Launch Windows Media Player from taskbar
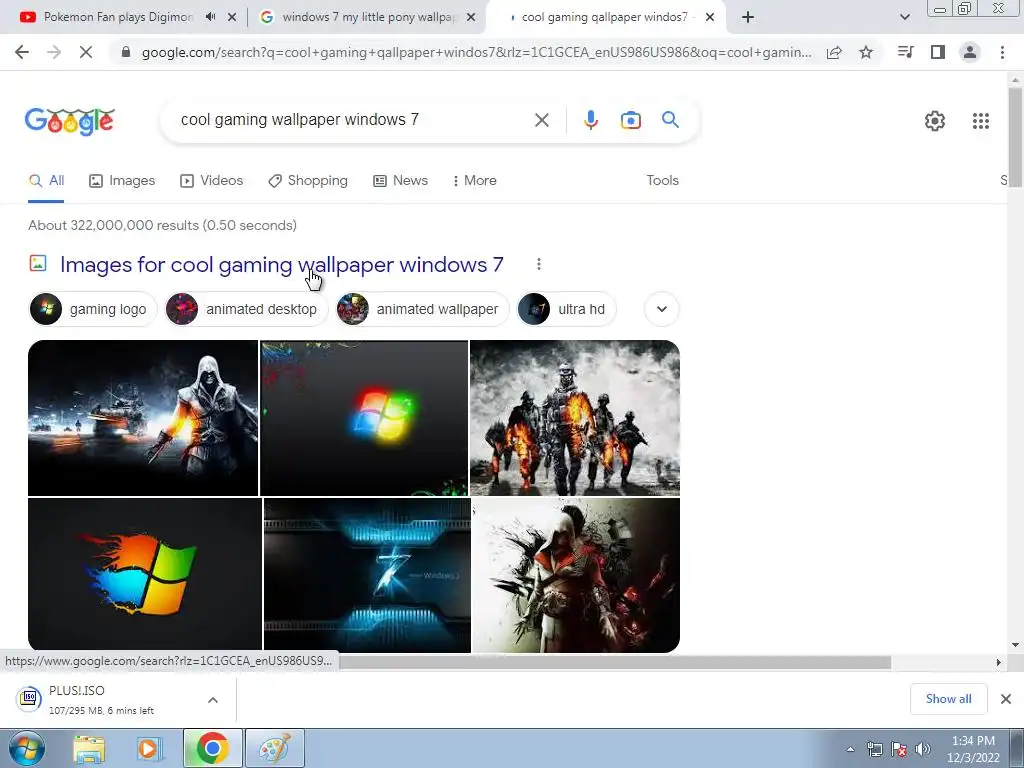This screenshot has width=1024, height=768. (x=150, y=748)
